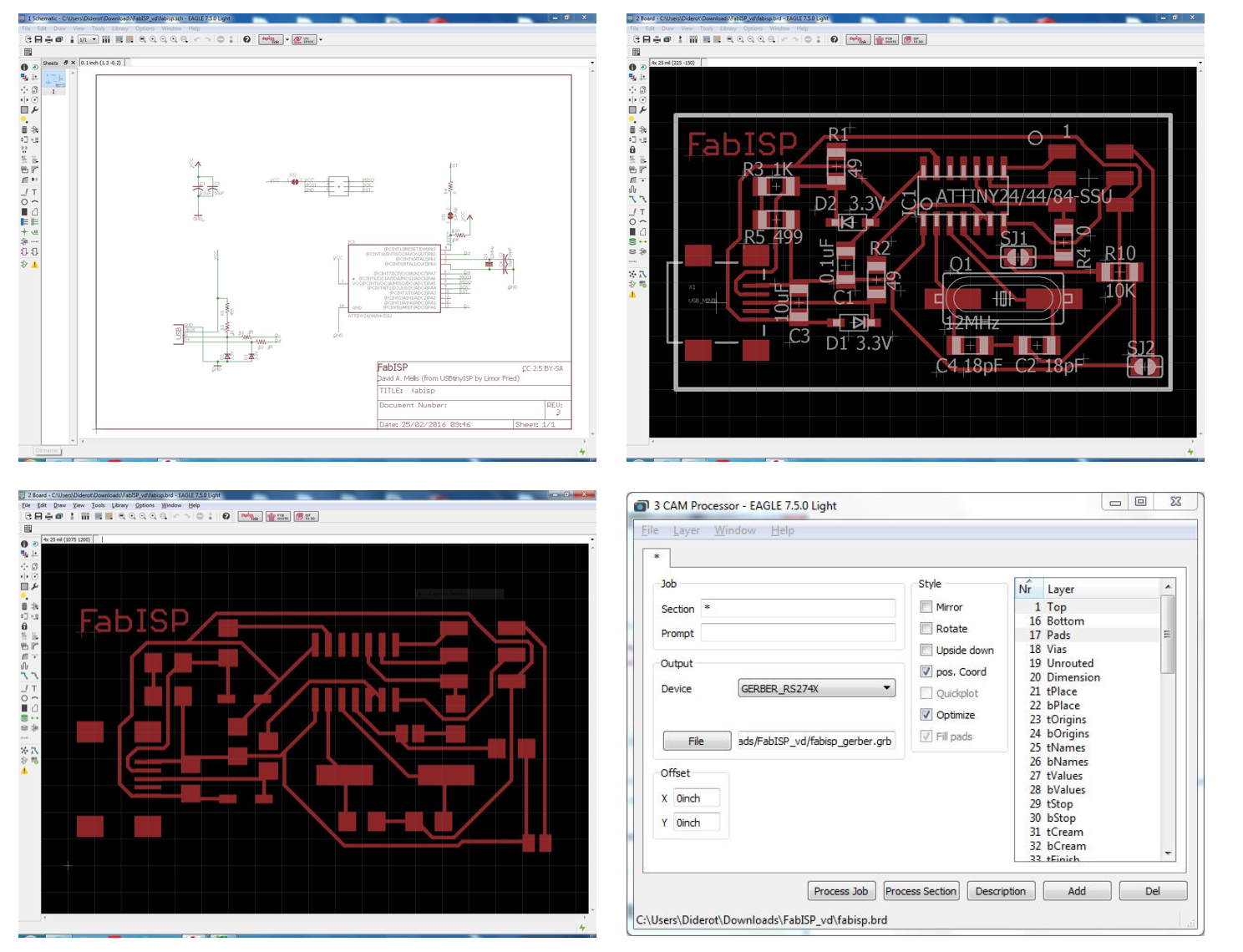Image resolution: width=1243 pixels, height=952 pixels.
Task: Click the Offset X field showing 0inch
Action: pos(697,798)
